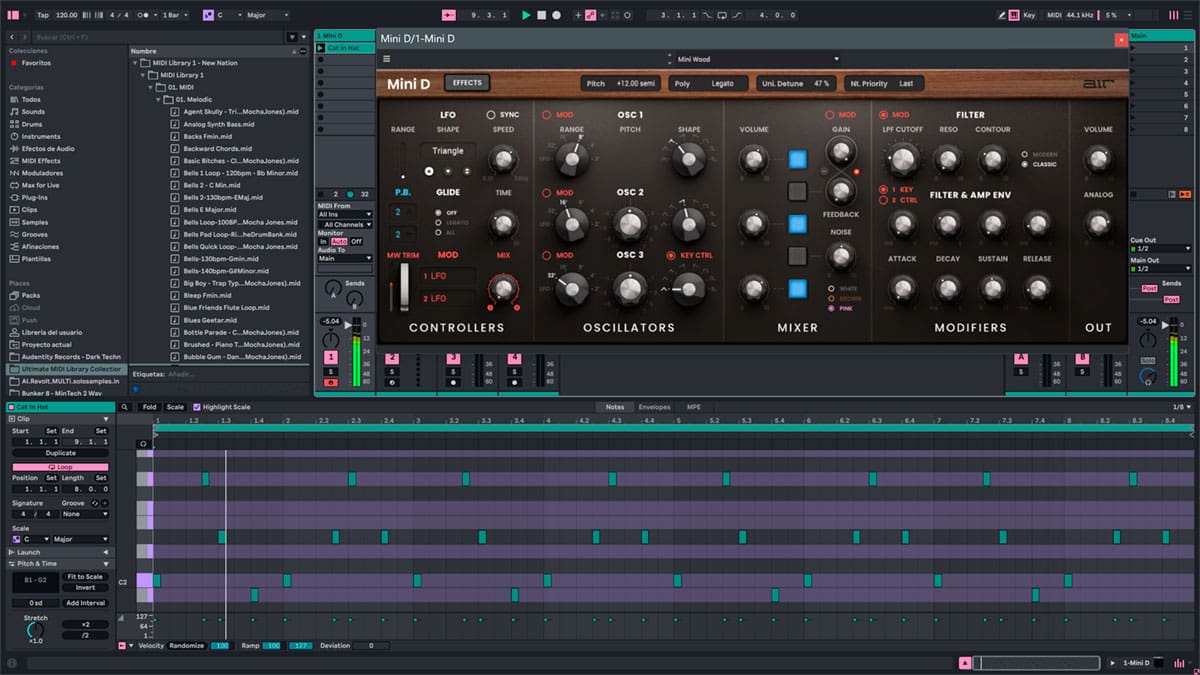Select Samples category in browser

click(35, 222)
